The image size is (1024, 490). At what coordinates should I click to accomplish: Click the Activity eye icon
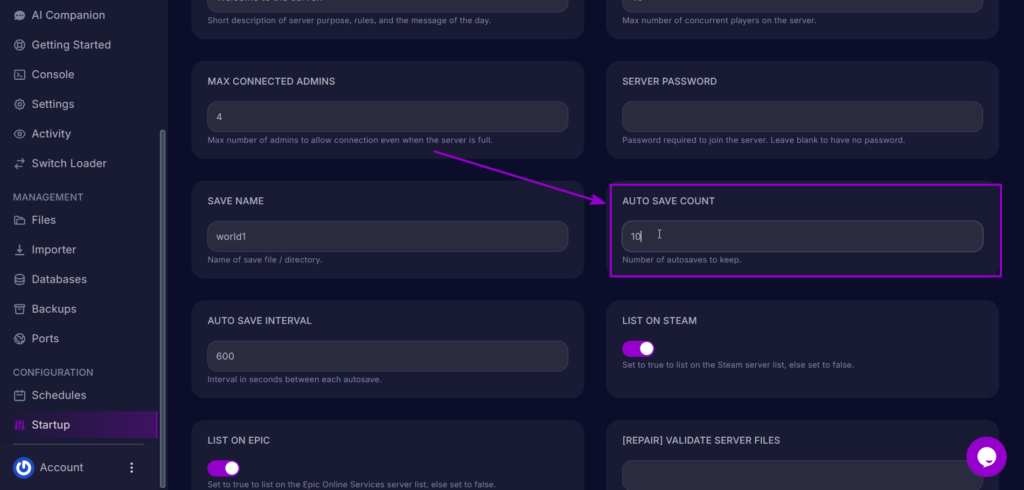20,134
